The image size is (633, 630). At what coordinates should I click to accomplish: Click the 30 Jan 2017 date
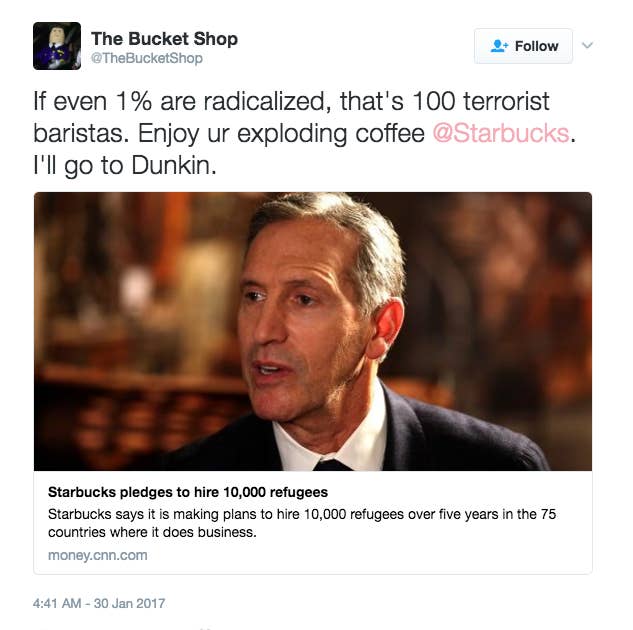[130, 603]
